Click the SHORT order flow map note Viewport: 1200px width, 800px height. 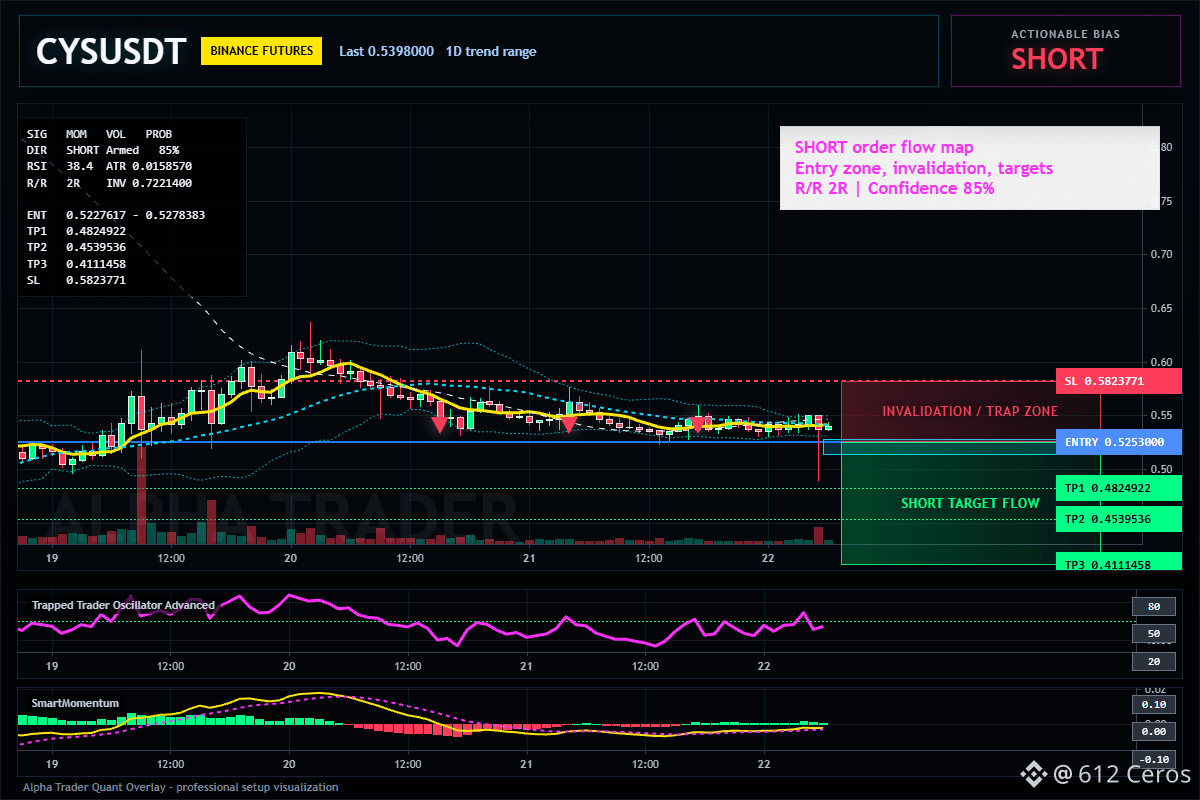coord(884,147)
